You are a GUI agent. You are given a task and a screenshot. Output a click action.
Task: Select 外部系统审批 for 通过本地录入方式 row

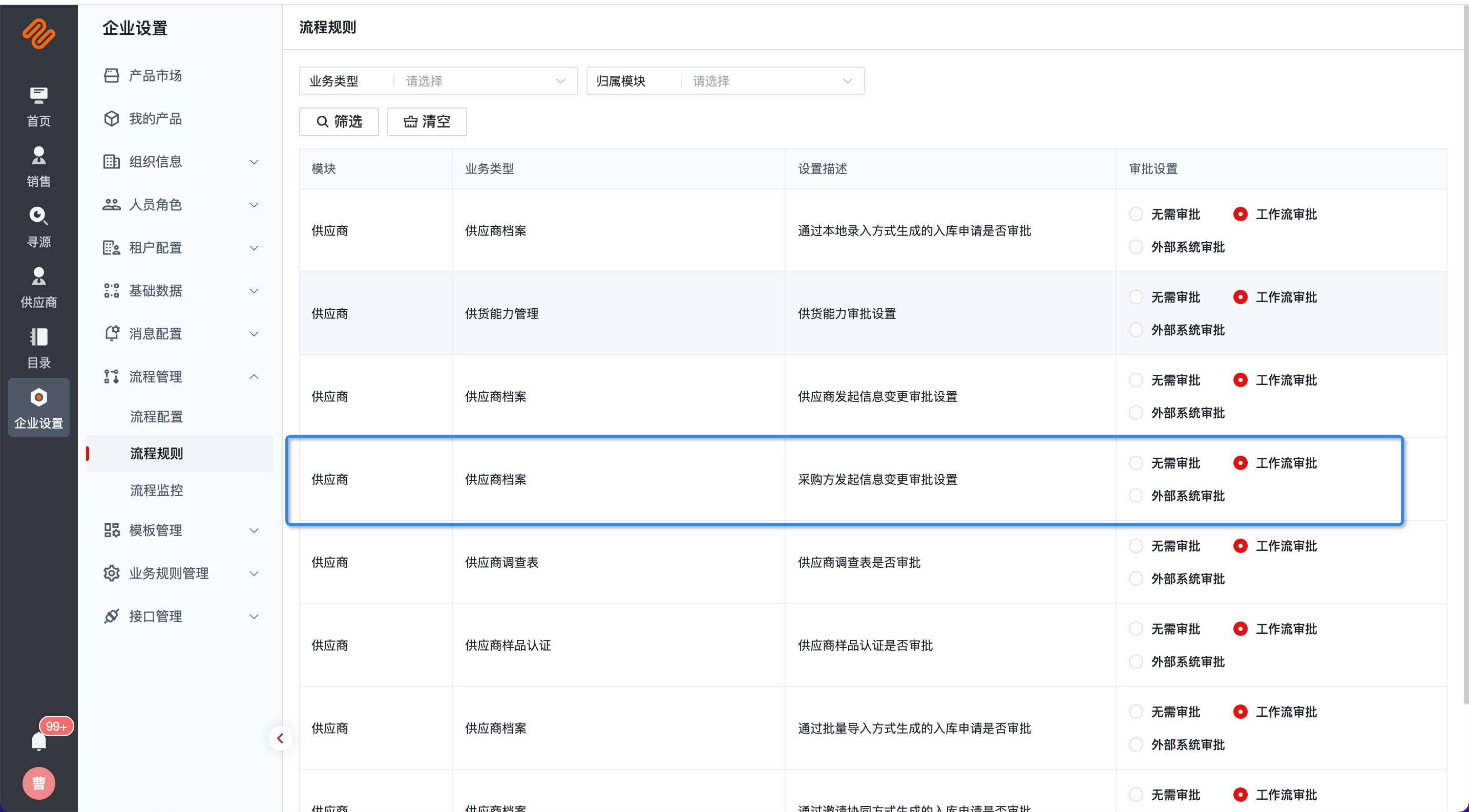pos(1136,247)
